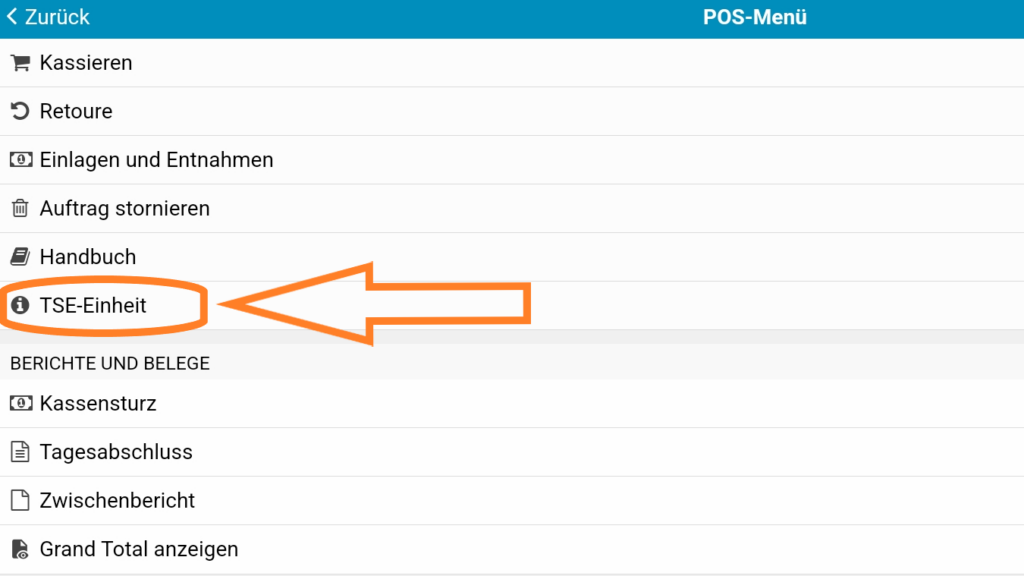Tap the Zurück back button text

[x=57, y=17]
